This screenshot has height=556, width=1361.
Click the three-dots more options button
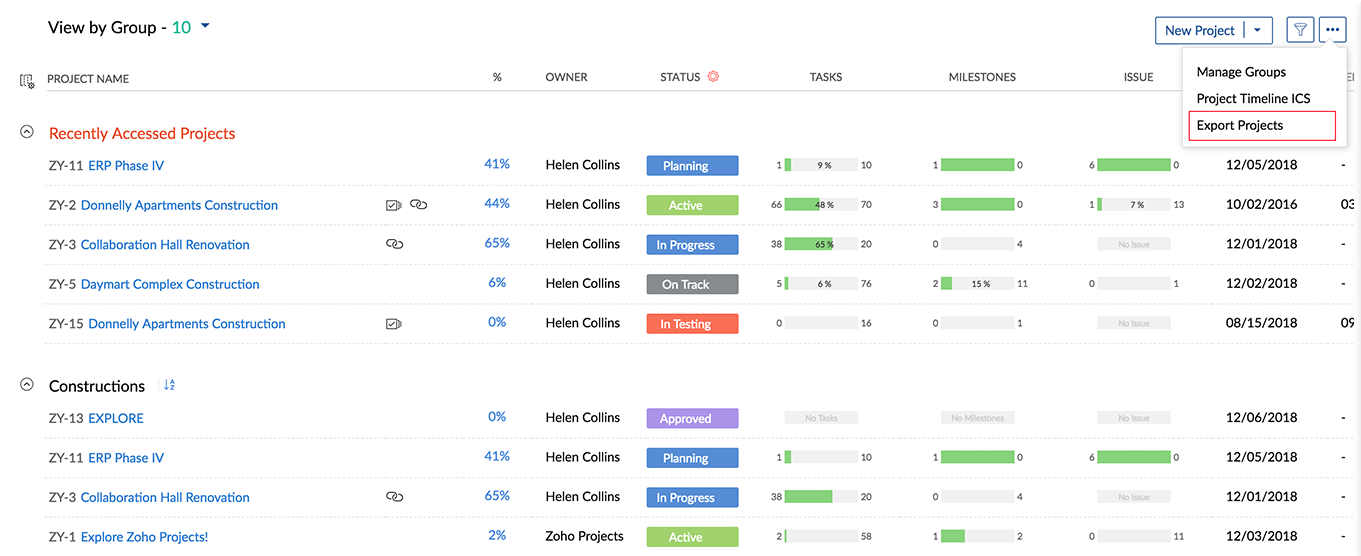1332,30
